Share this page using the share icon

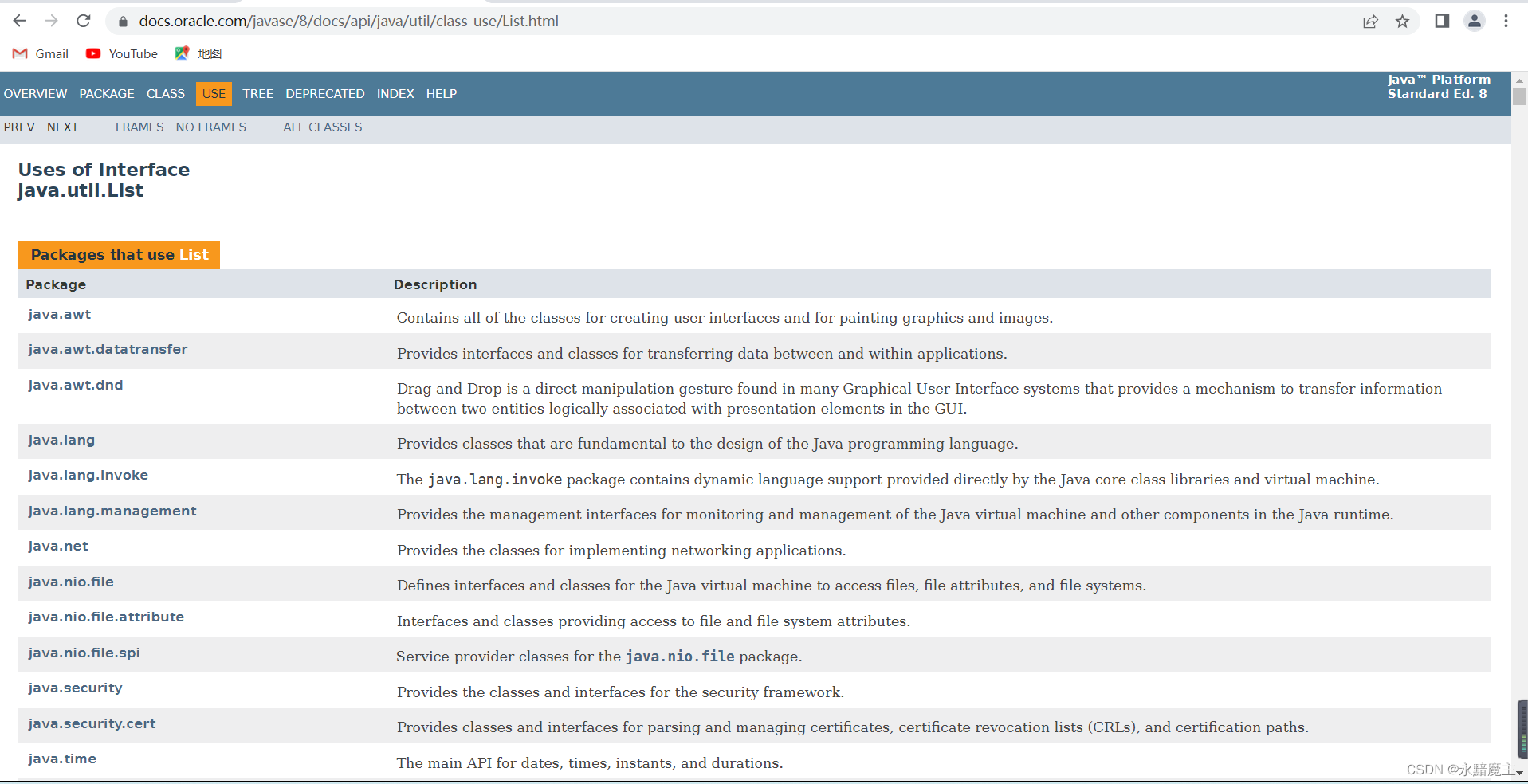click(x=1370, y=22)
